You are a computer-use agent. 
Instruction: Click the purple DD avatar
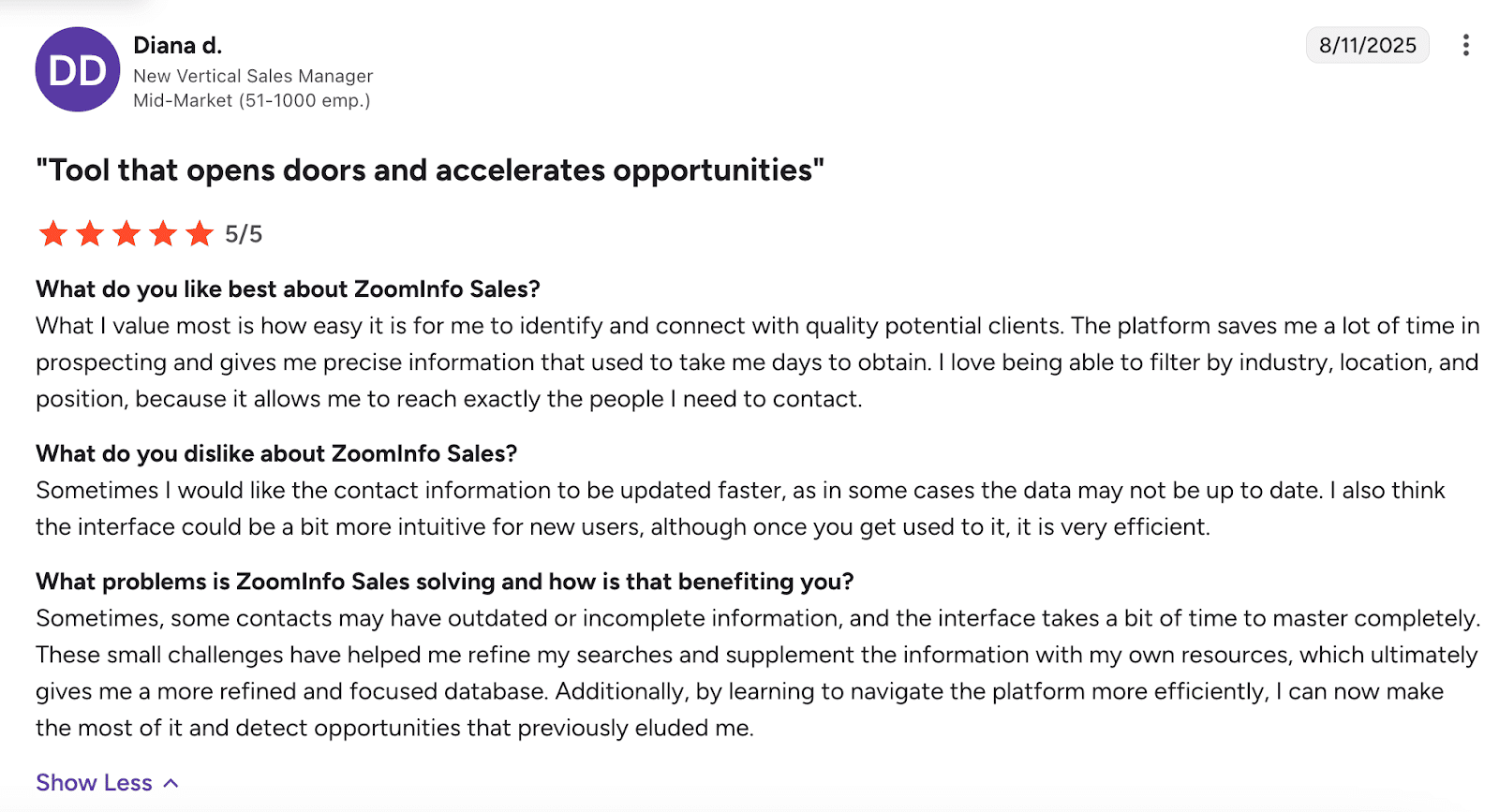[x=78, y=69]
